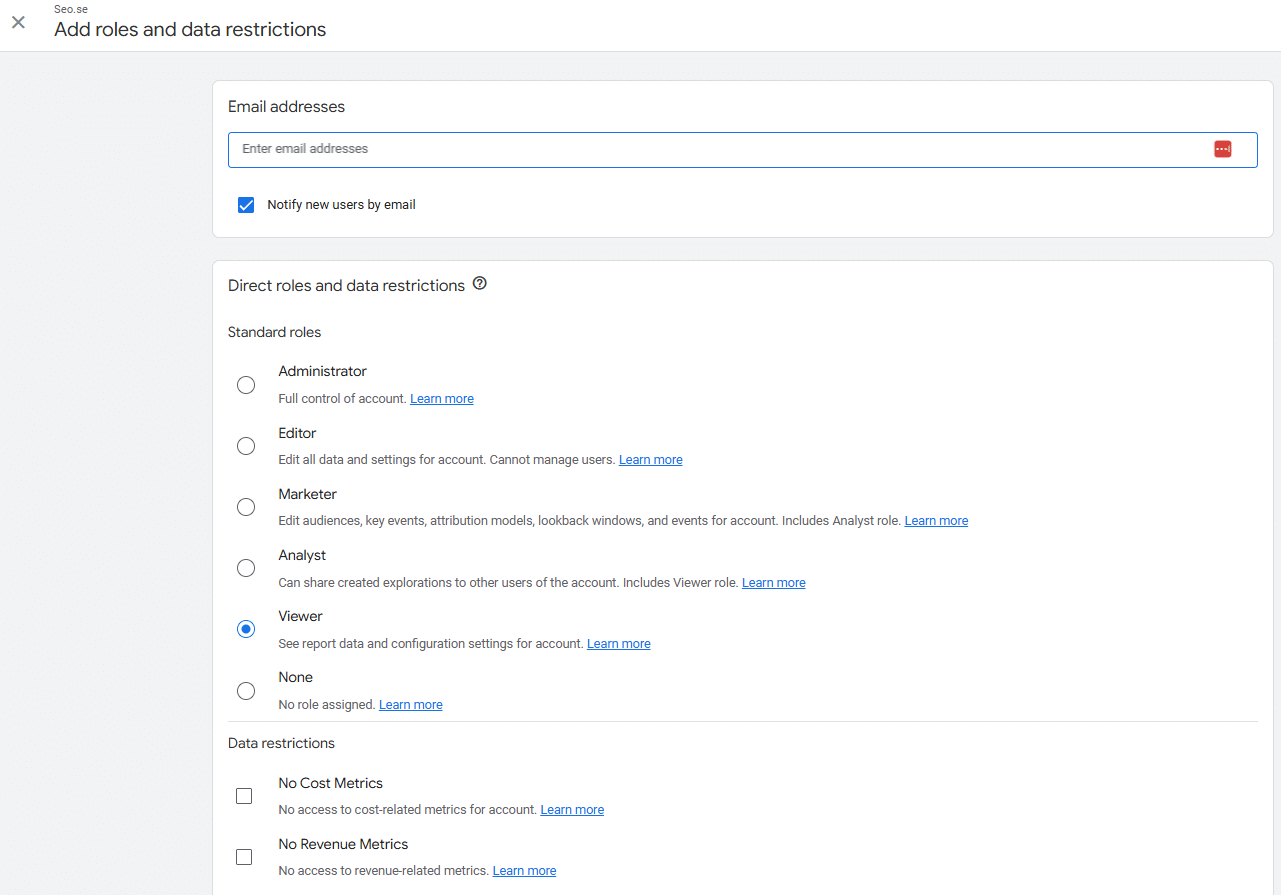Open help icon beside Direct roles heading
The width and height of the screenshot is (1281, 895).
pos(480,284)
